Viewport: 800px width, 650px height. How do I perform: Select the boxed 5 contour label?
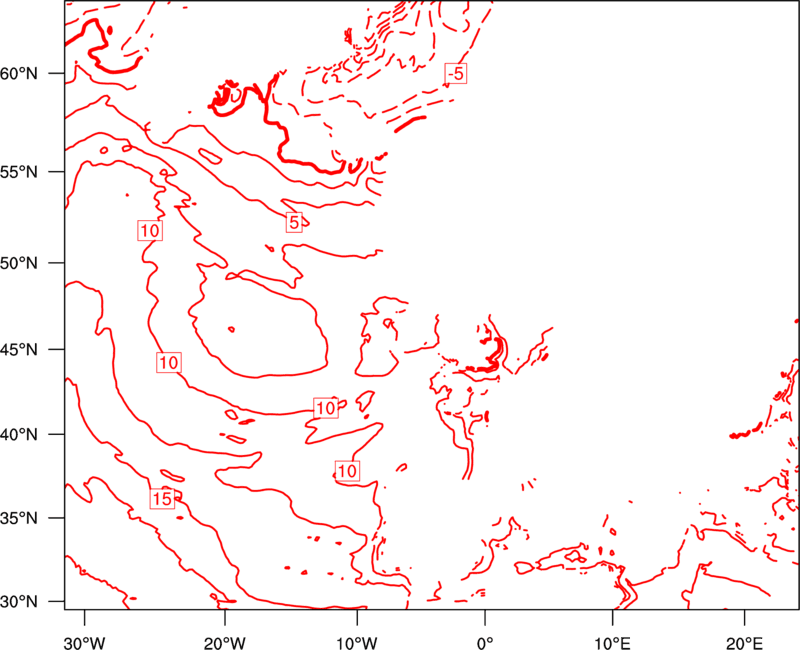(x=294, y=222)
